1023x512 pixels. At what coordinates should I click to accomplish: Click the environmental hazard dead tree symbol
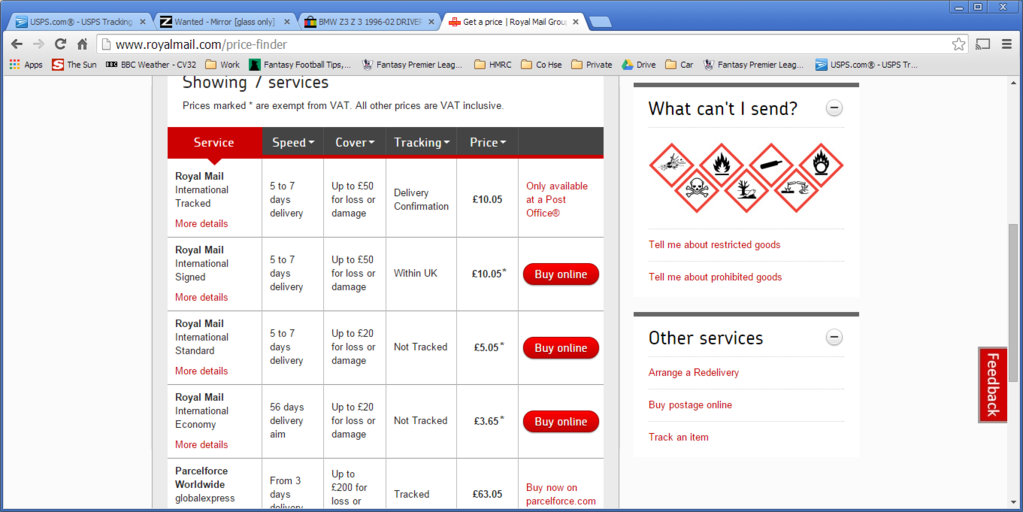pos(746,190)
